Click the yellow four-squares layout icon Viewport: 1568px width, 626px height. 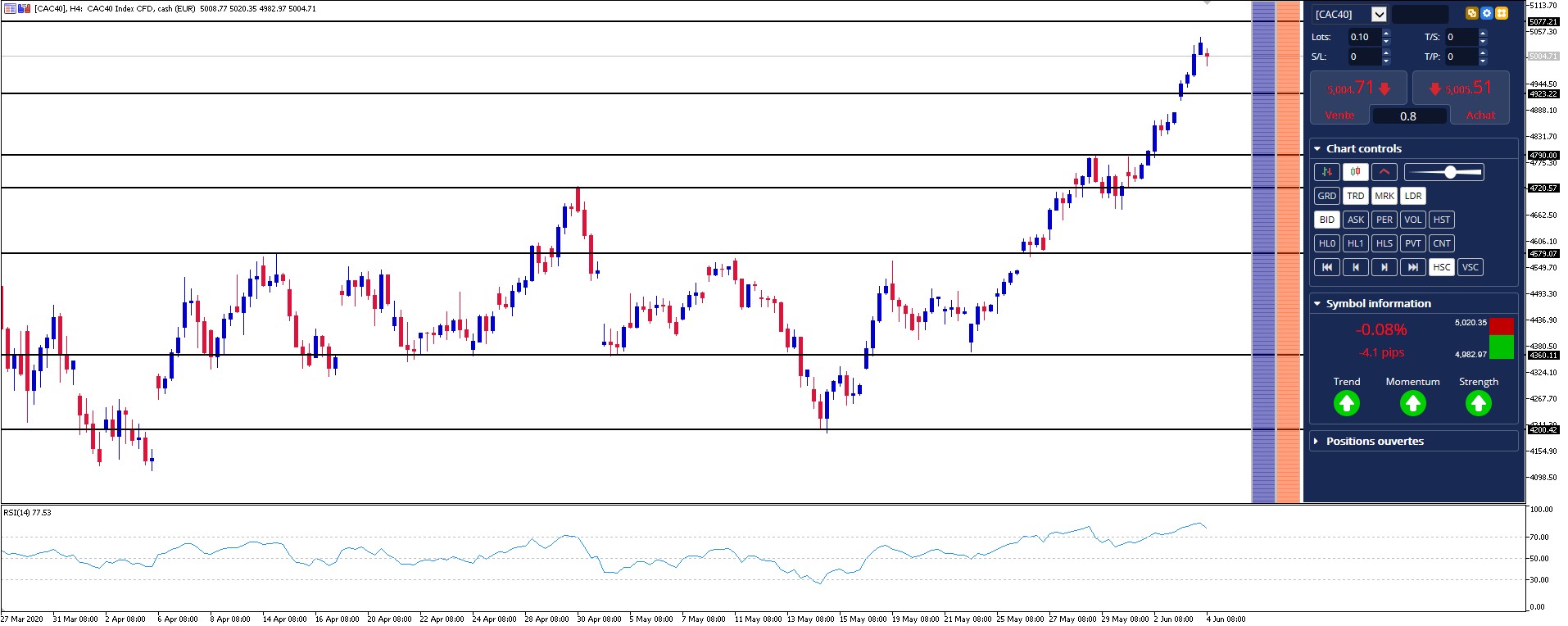click(x=1501, y=13)
